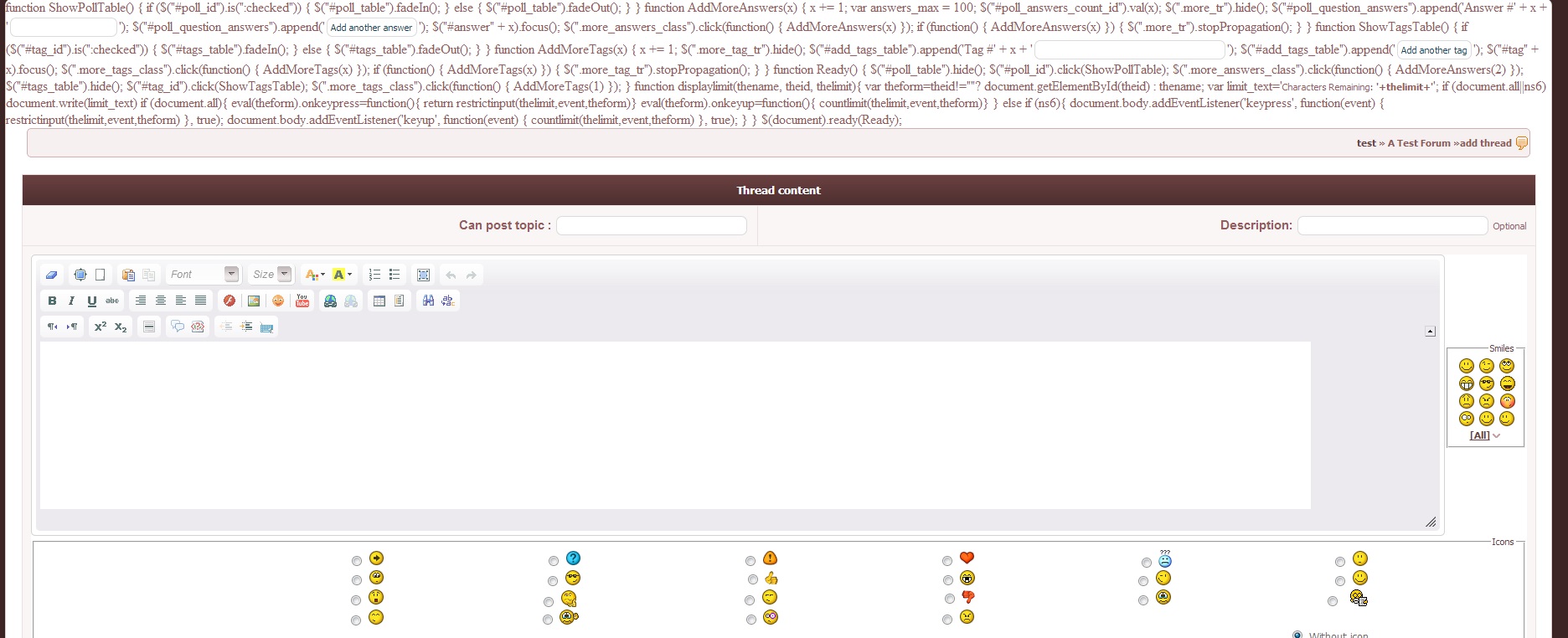
Task: Insert a table with the table icon
Action: (379, 301)
